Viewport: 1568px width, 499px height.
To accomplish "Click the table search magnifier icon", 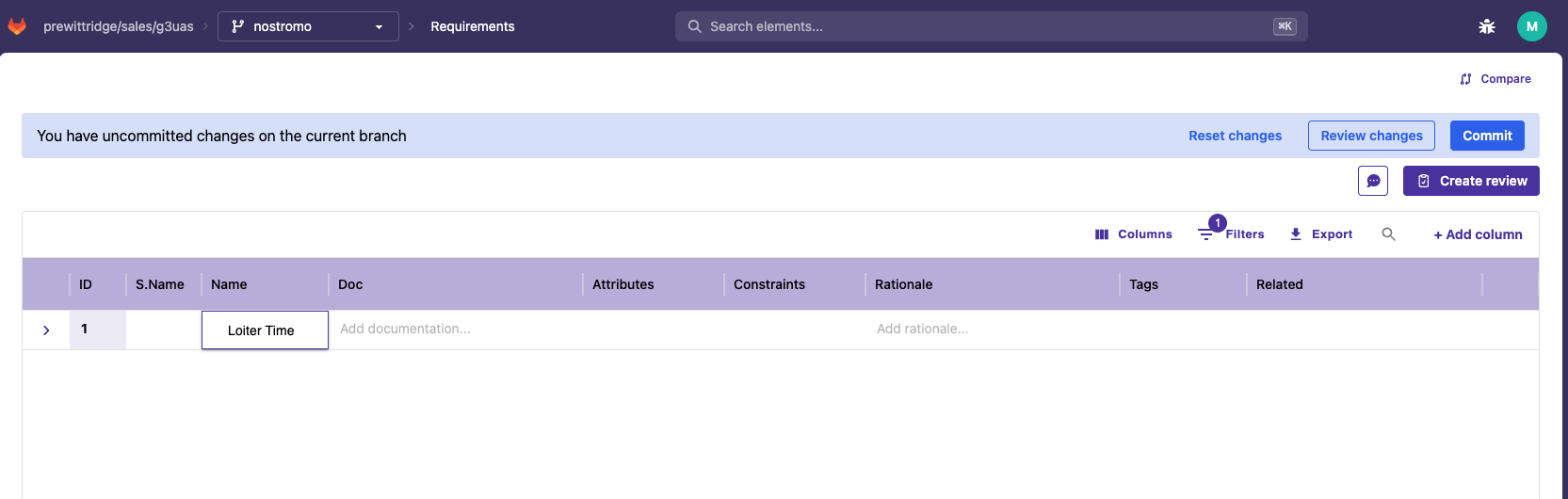I will (x=1388, y=234).
